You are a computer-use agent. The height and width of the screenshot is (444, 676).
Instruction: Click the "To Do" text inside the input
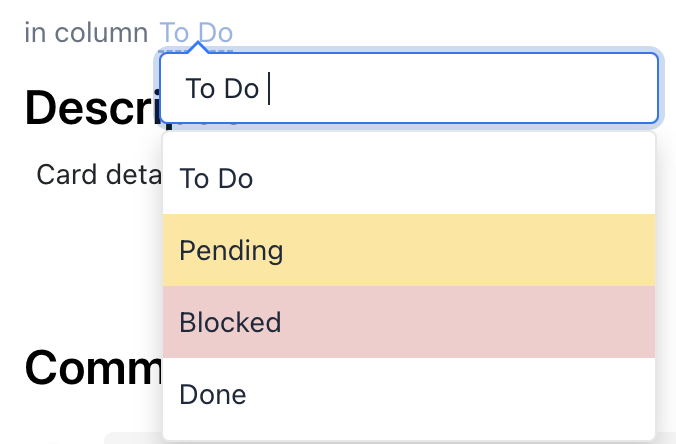pos(221,89)
